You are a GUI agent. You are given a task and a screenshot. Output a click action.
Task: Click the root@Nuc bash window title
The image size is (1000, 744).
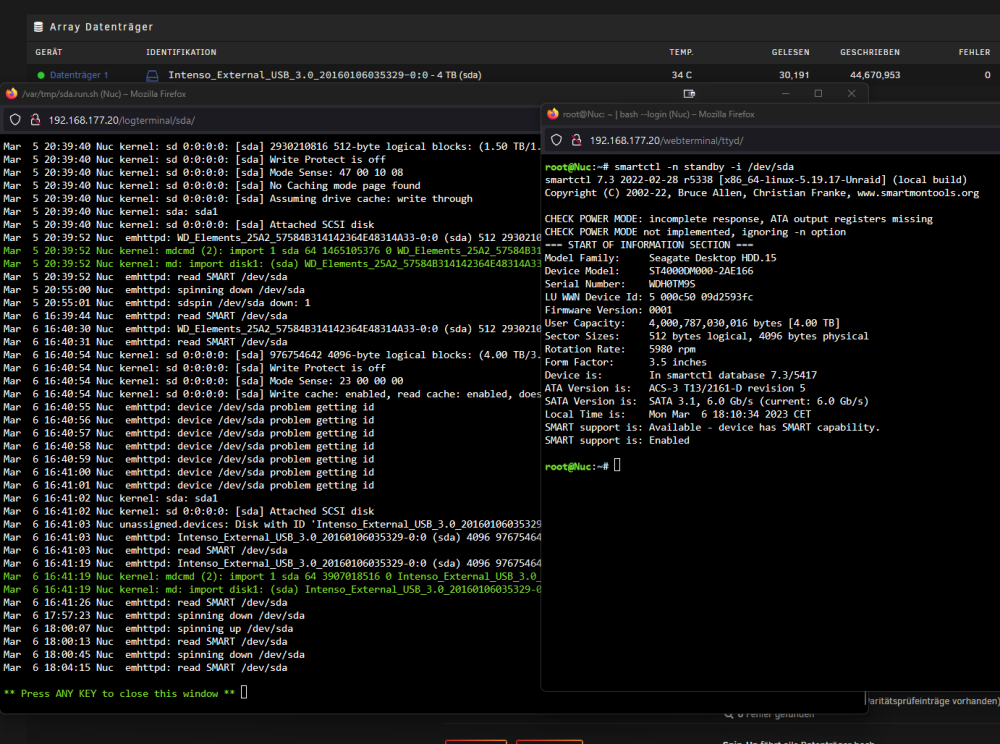click(659, 114)
